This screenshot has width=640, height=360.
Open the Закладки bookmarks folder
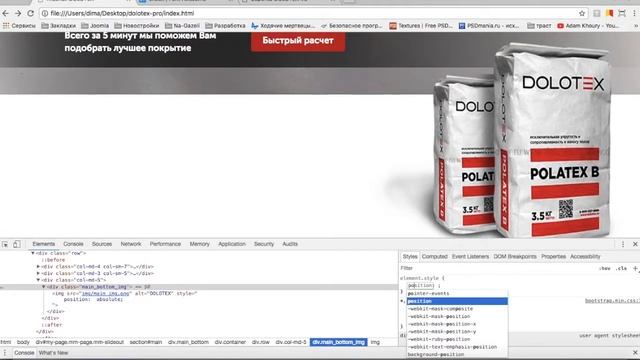(58, 25)
